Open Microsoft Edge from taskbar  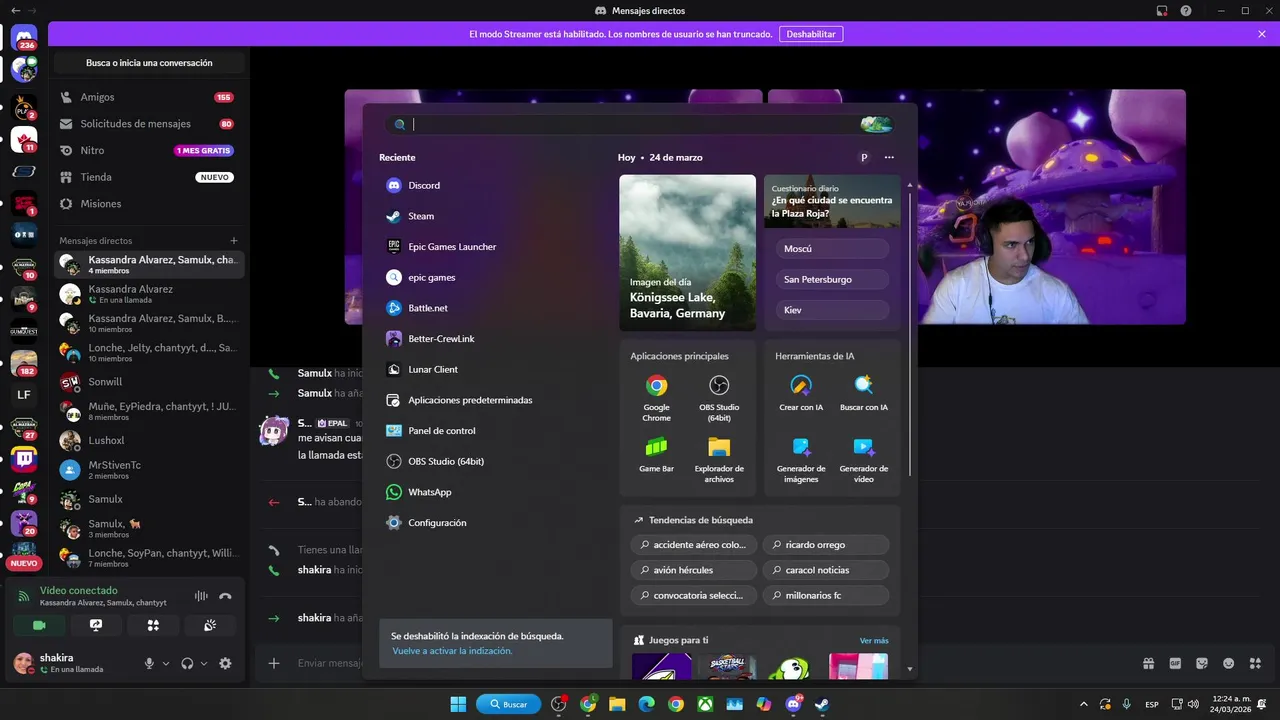click(646, 704)
